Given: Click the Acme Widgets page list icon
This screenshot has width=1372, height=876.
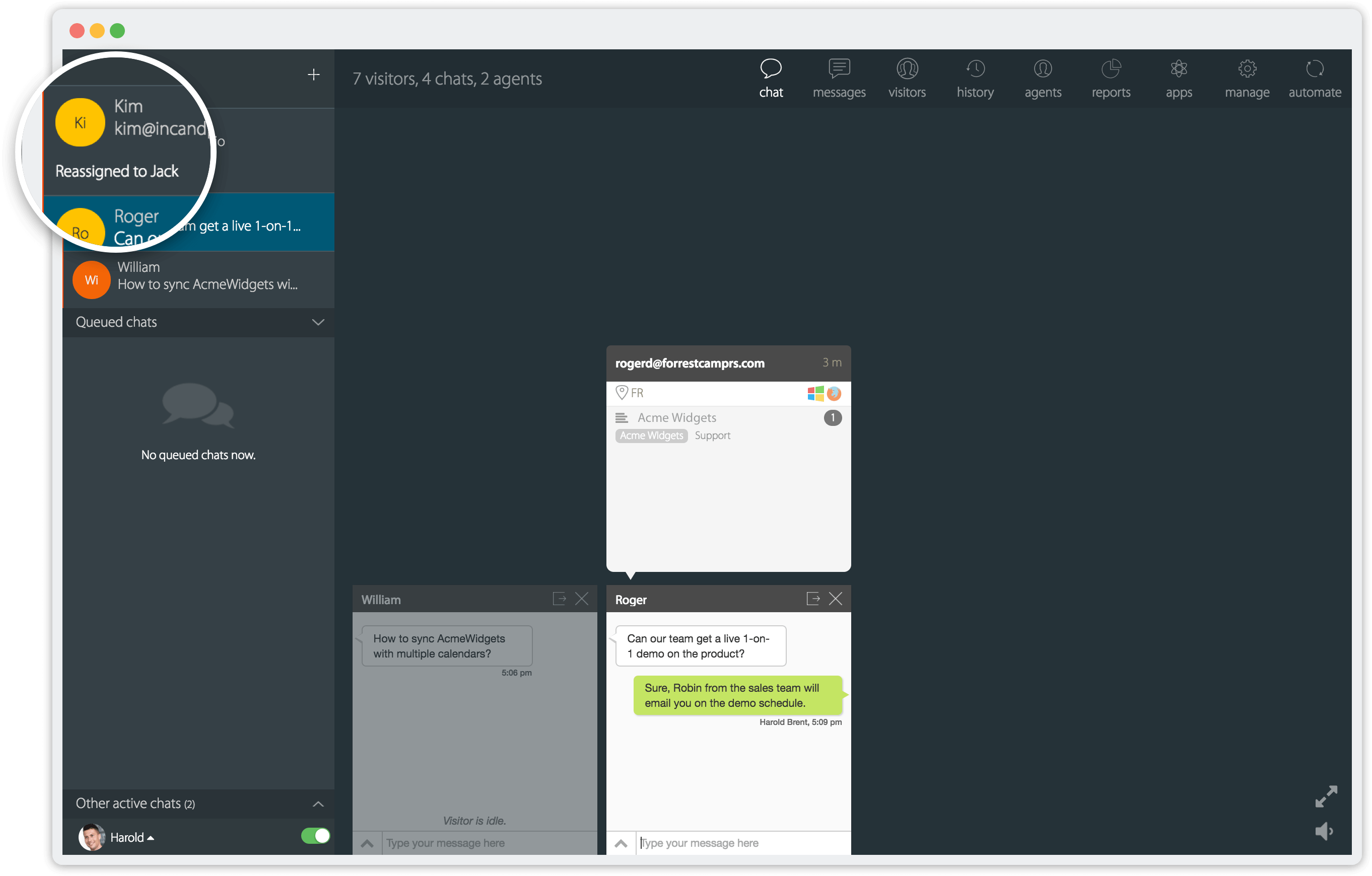Looking at the screenshot, I should [x=621, y=418].
